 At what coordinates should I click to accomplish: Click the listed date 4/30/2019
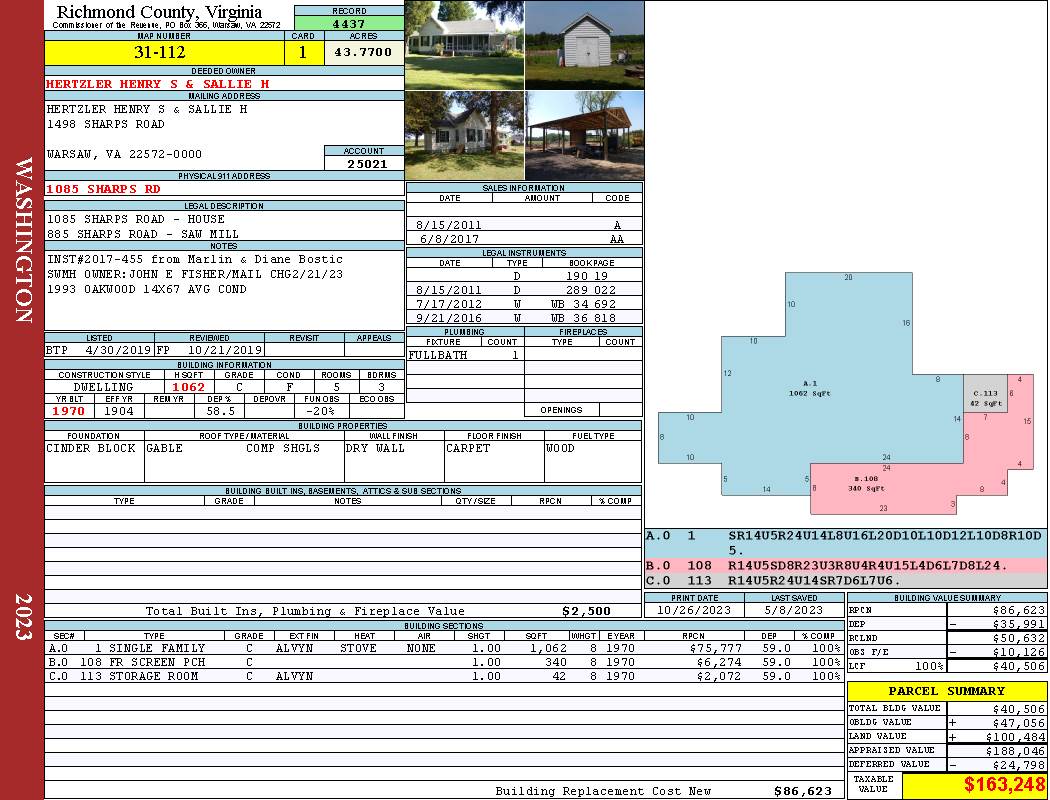click(119, 350)
